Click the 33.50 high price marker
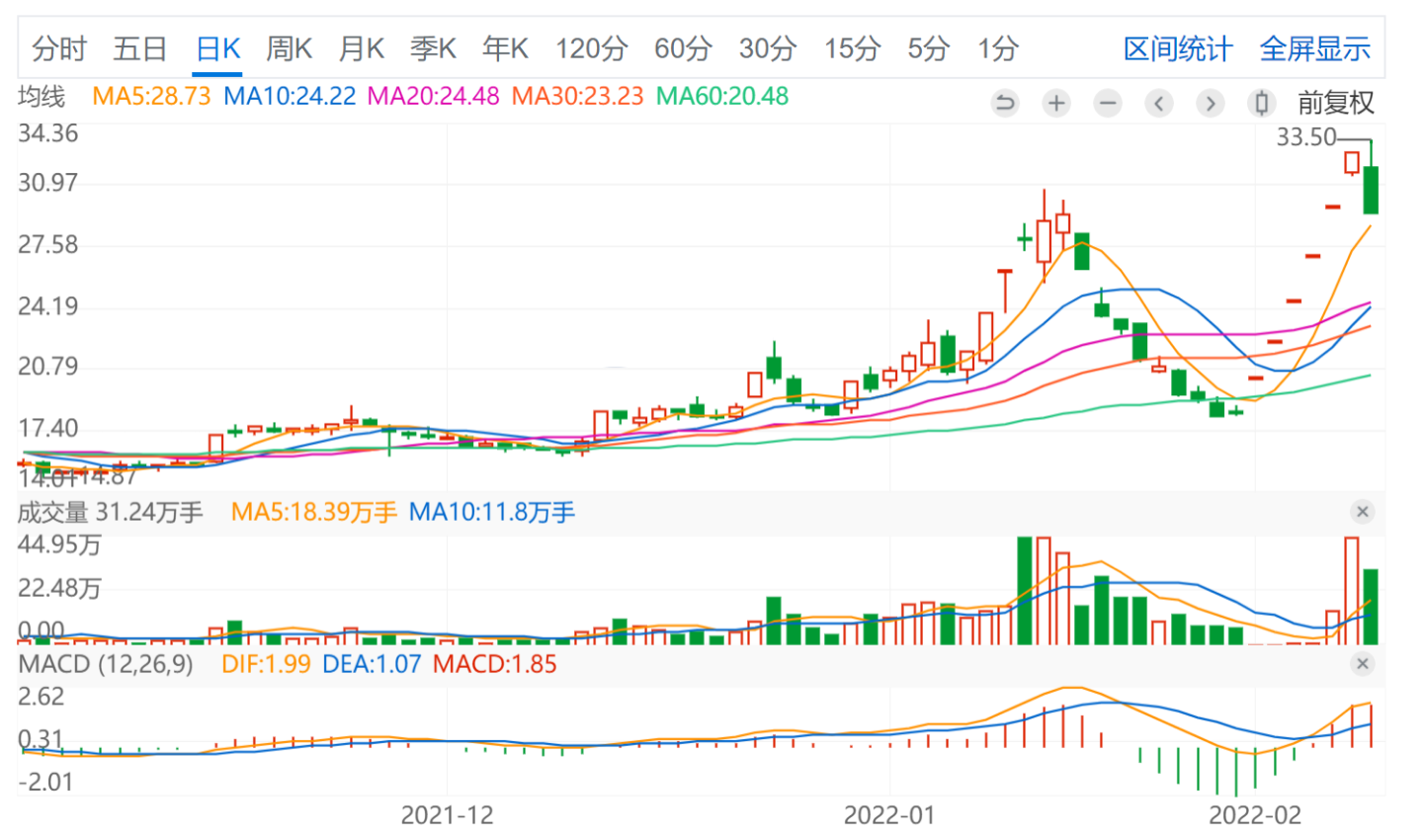Viewport: 1423px width, 840px height. click(1306, 137)
